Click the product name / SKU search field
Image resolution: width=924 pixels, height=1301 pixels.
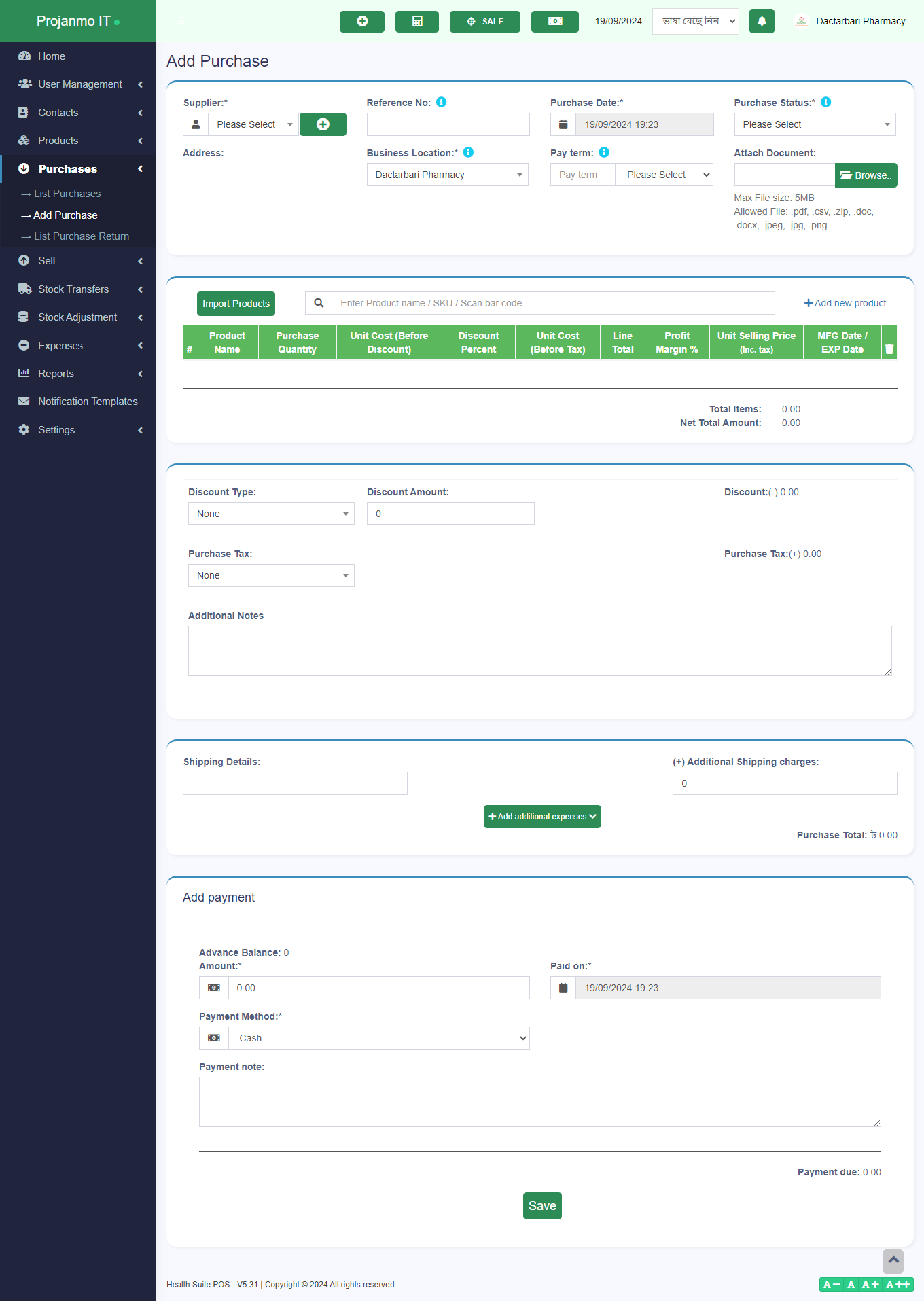coord(553,303)
